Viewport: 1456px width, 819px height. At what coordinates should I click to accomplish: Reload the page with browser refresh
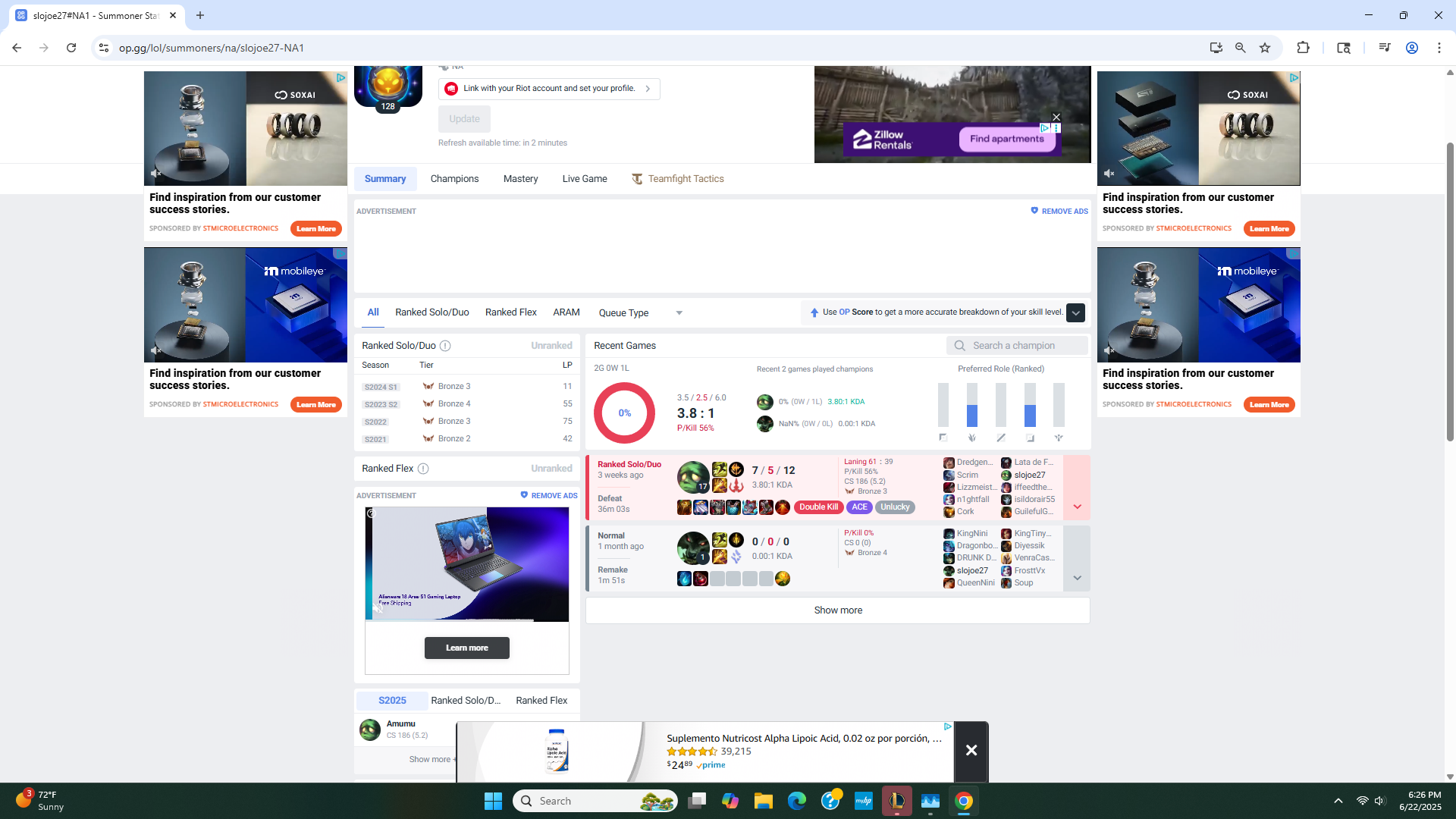pos(71,48)
